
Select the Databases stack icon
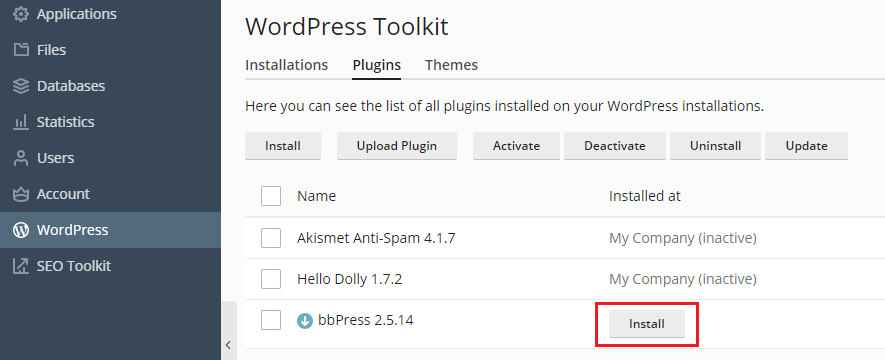coord(21,86)
